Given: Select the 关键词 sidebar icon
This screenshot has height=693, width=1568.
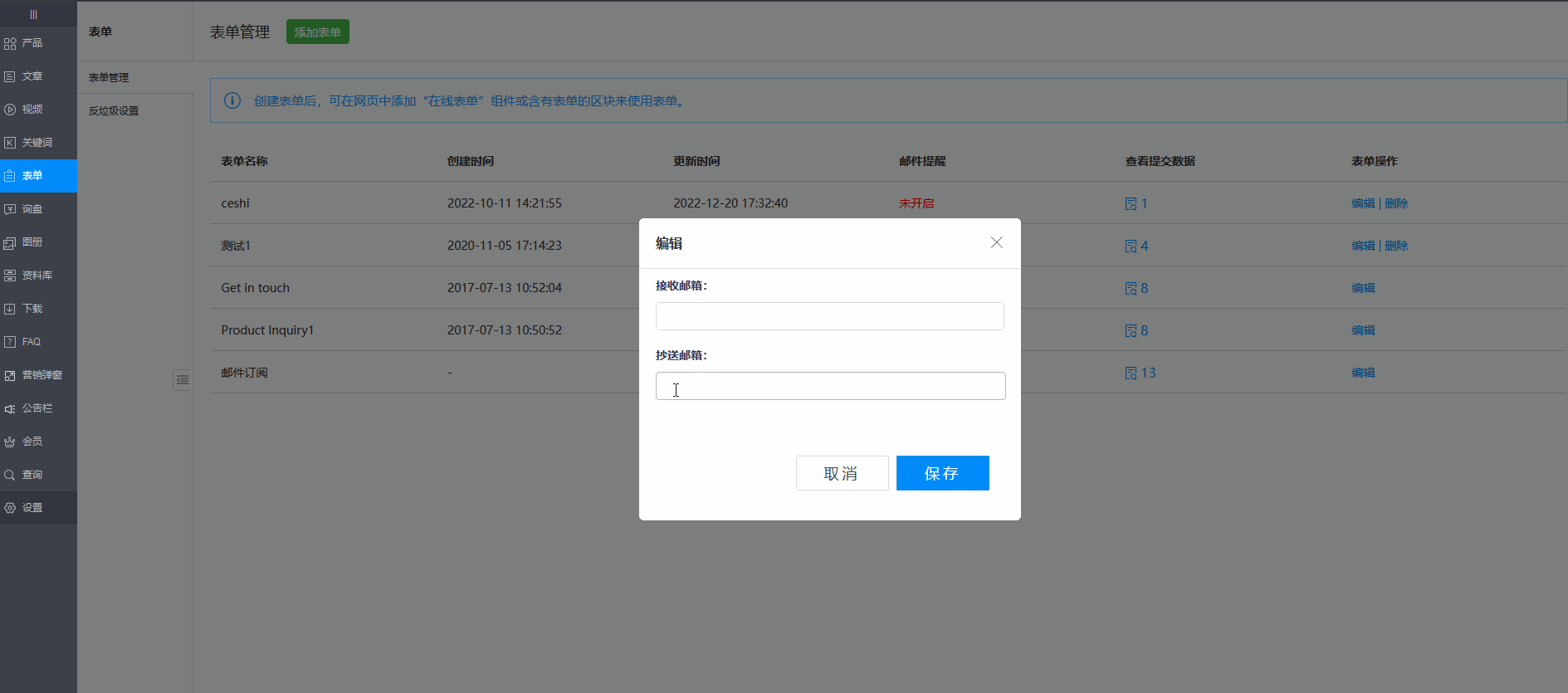Looking at the screenshot, I should point(10,143).
